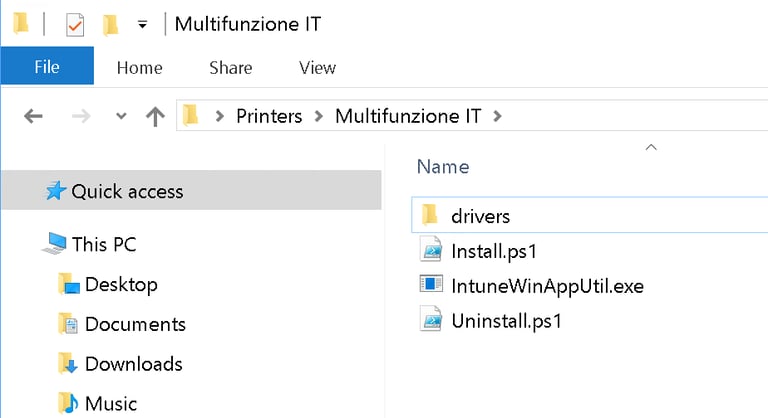Open Downloads in the navigation pane
This screenshot has width=768, height=418.
(x=134, y=364)
